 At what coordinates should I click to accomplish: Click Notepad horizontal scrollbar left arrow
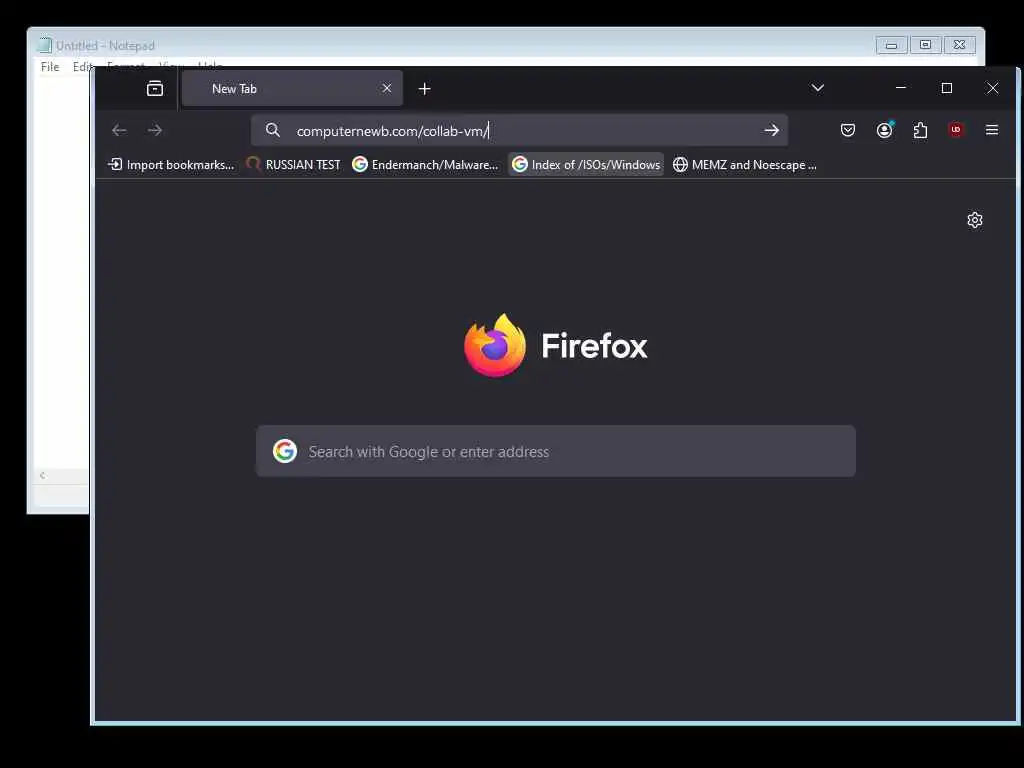42,475
